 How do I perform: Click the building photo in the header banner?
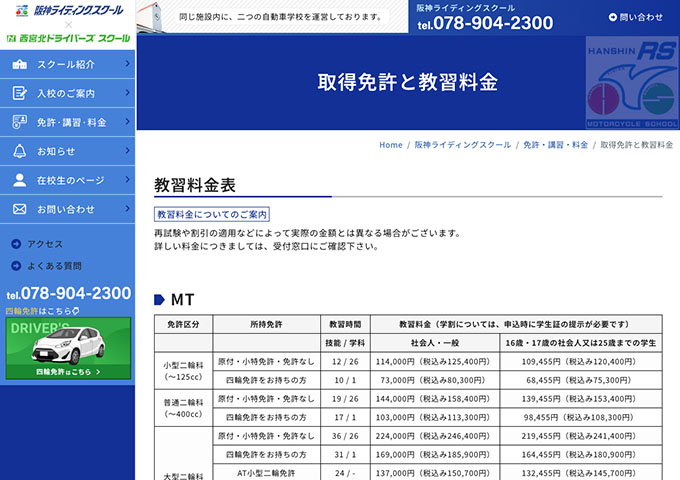pos(152,17)
